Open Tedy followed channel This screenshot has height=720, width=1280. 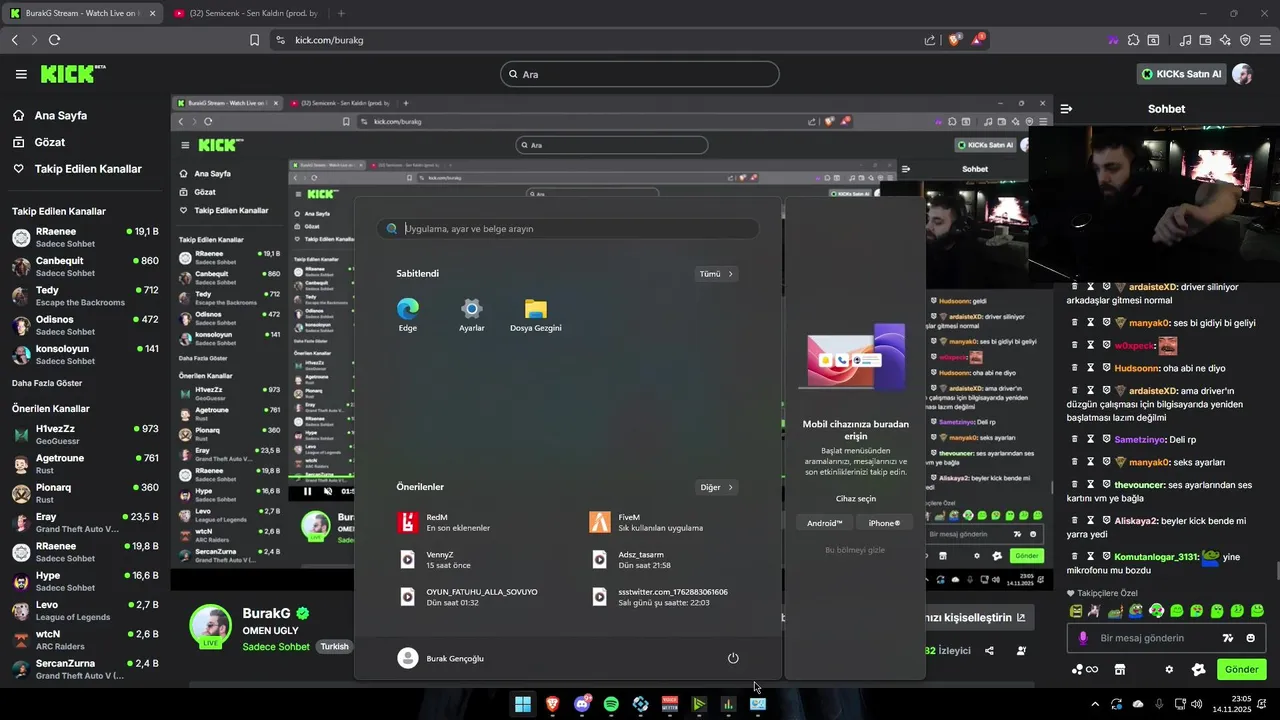coord(85,296)
